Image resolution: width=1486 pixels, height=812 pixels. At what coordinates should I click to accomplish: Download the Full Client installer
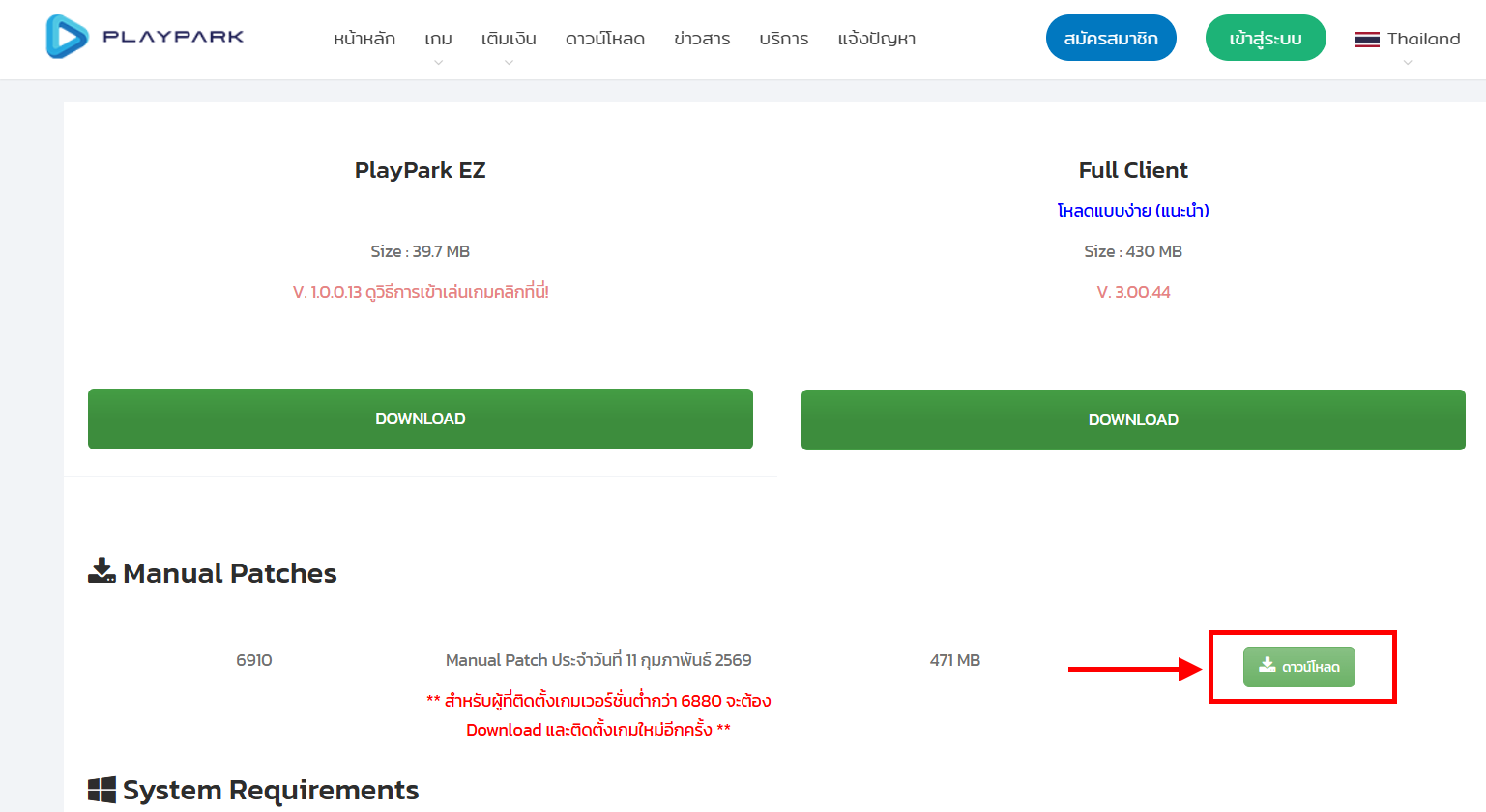1133,420
